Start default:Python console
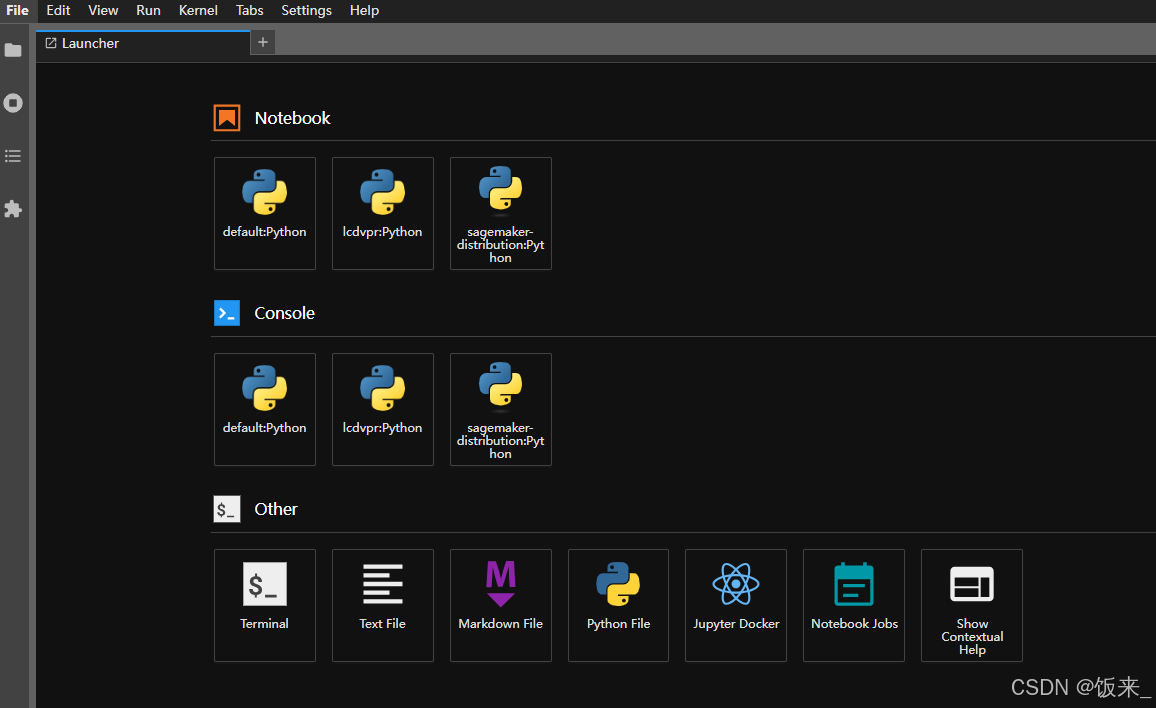1156x708 pixels. point(265,409)
